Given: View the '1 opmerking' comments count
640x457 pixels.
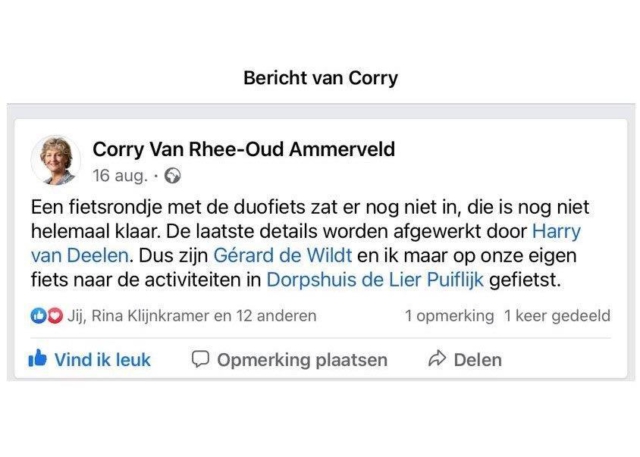Looking at the screenshot, I should click(x=449, y=316).
